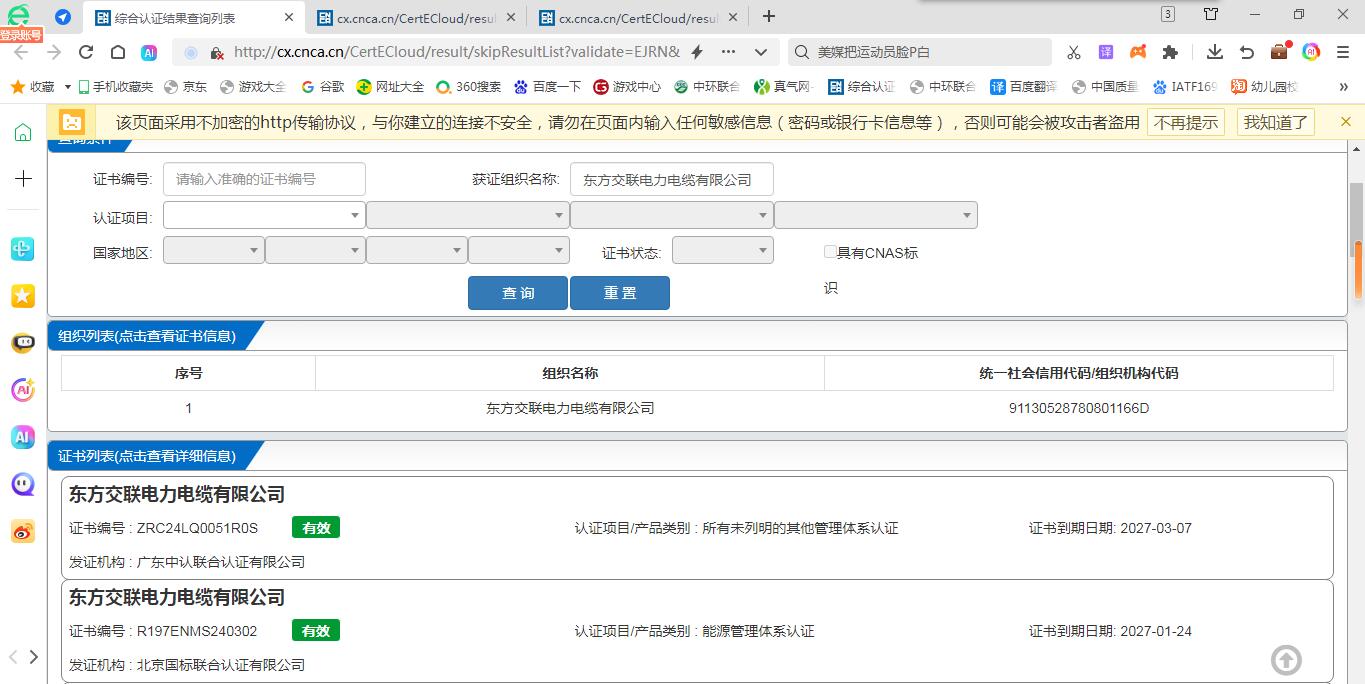Open the 证书状态 dropdown
The height and width of the screenshot is (684, 1365).
point(723,250)
